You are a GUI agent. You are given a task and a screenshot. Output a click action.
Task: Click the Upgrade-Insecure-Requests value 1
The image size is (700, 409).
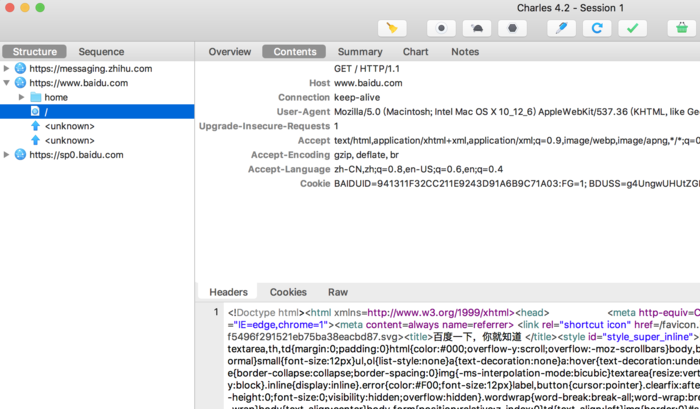pyautogui.click(x=336, y=126)
